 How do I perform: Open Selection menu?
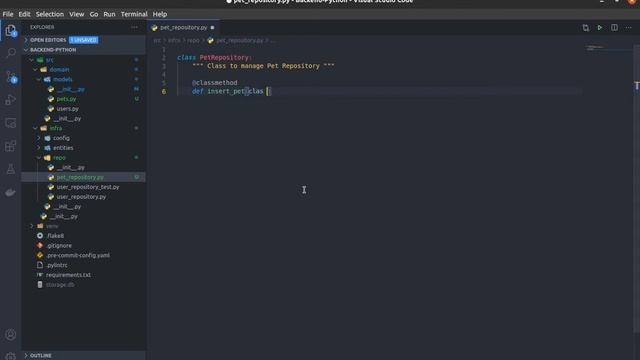49,14
